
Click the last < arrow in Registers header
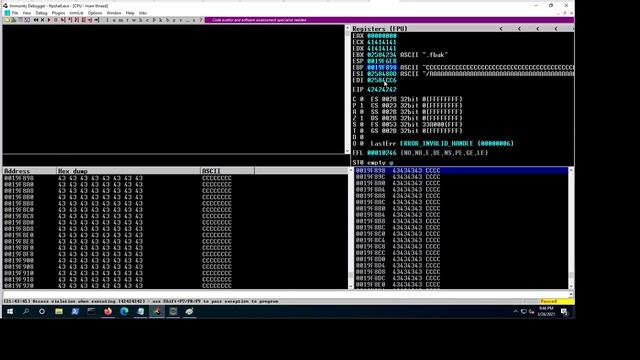pyautogui.click(x=556, y=29)
